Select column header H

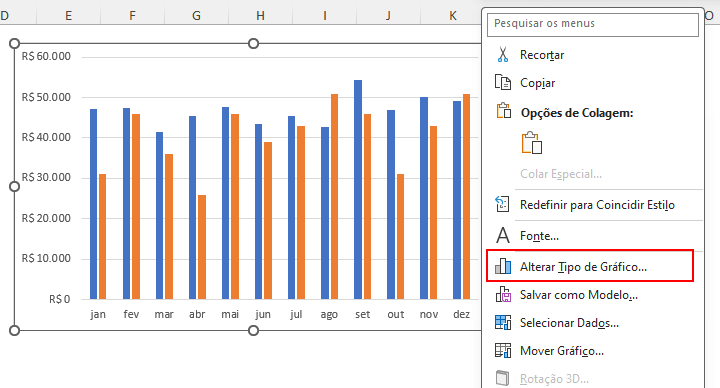coord(260,16)
